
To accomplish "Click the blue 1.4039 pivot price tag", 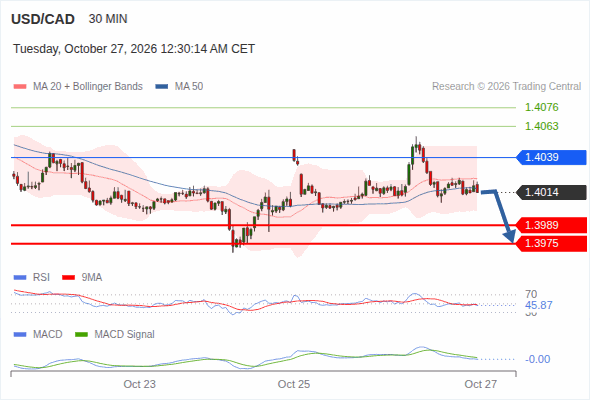I will (x=551, y=157).
